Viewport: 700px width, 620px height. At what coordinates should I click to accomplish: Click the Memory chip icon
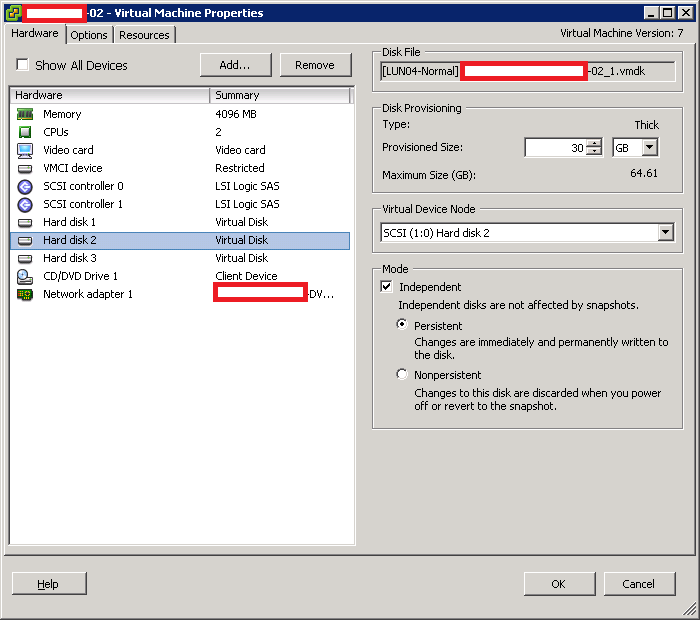pos(25,114)
